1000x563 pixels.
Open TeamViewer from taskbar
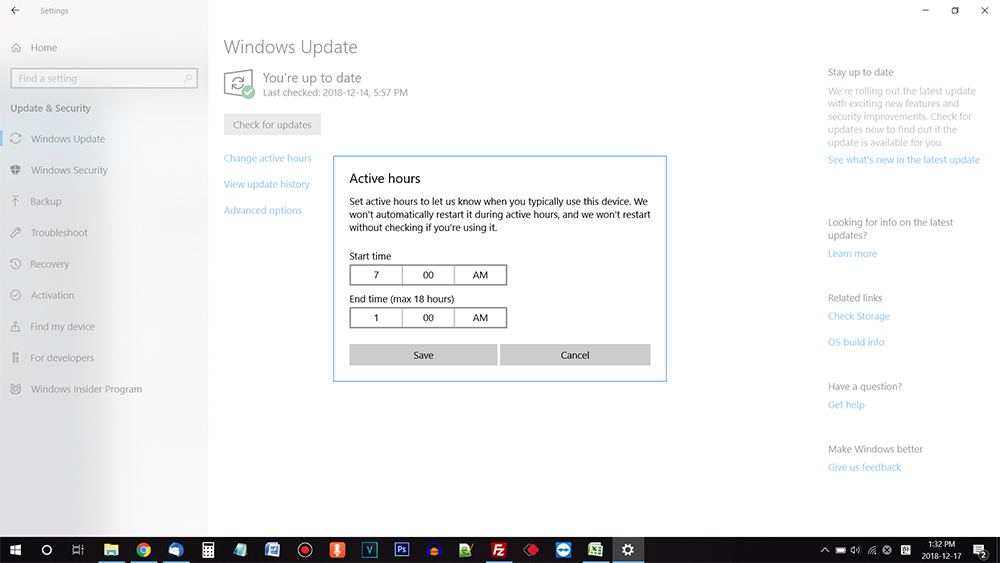pyautogui.click(x=563, y=550)
